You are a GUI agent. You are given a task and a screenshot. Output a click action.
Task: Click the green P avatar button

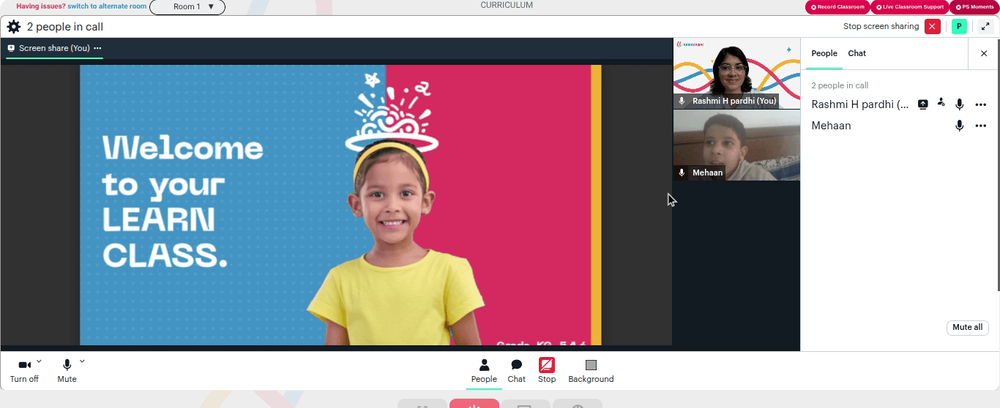coord(959,26)
